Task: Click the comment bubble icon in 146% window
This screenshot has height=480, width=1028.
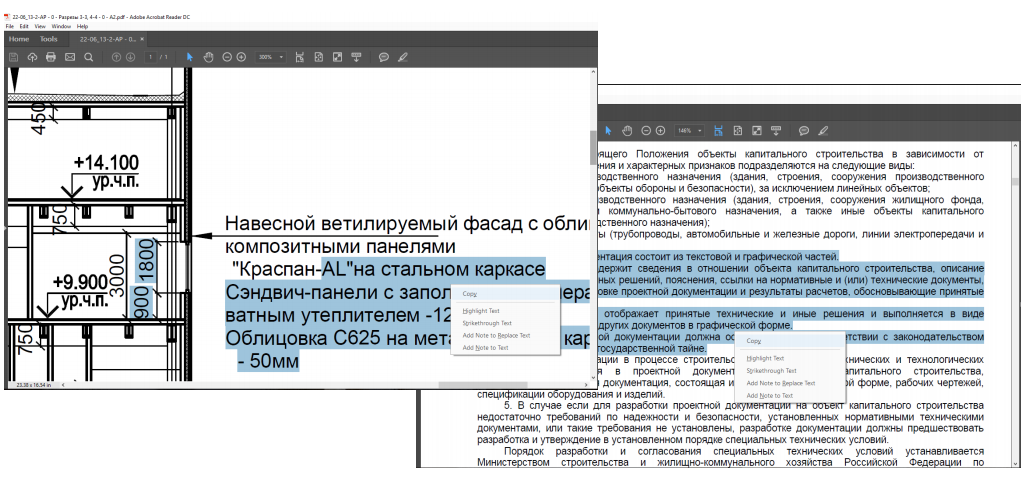Action: pyautogui.click(x=803, y=130)
